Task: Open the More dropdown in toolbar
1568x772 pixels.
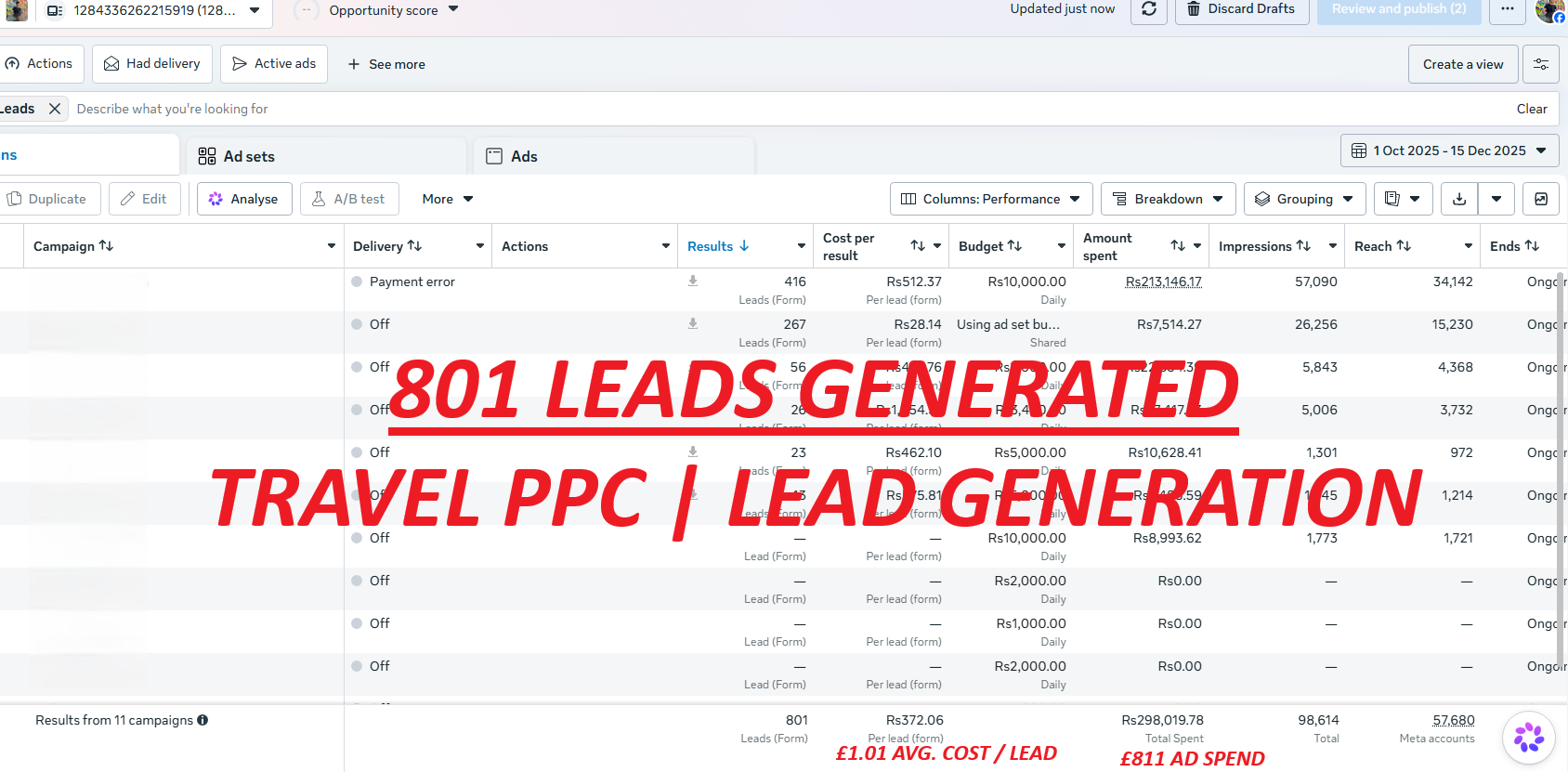Action: click(x=448, y=199)
